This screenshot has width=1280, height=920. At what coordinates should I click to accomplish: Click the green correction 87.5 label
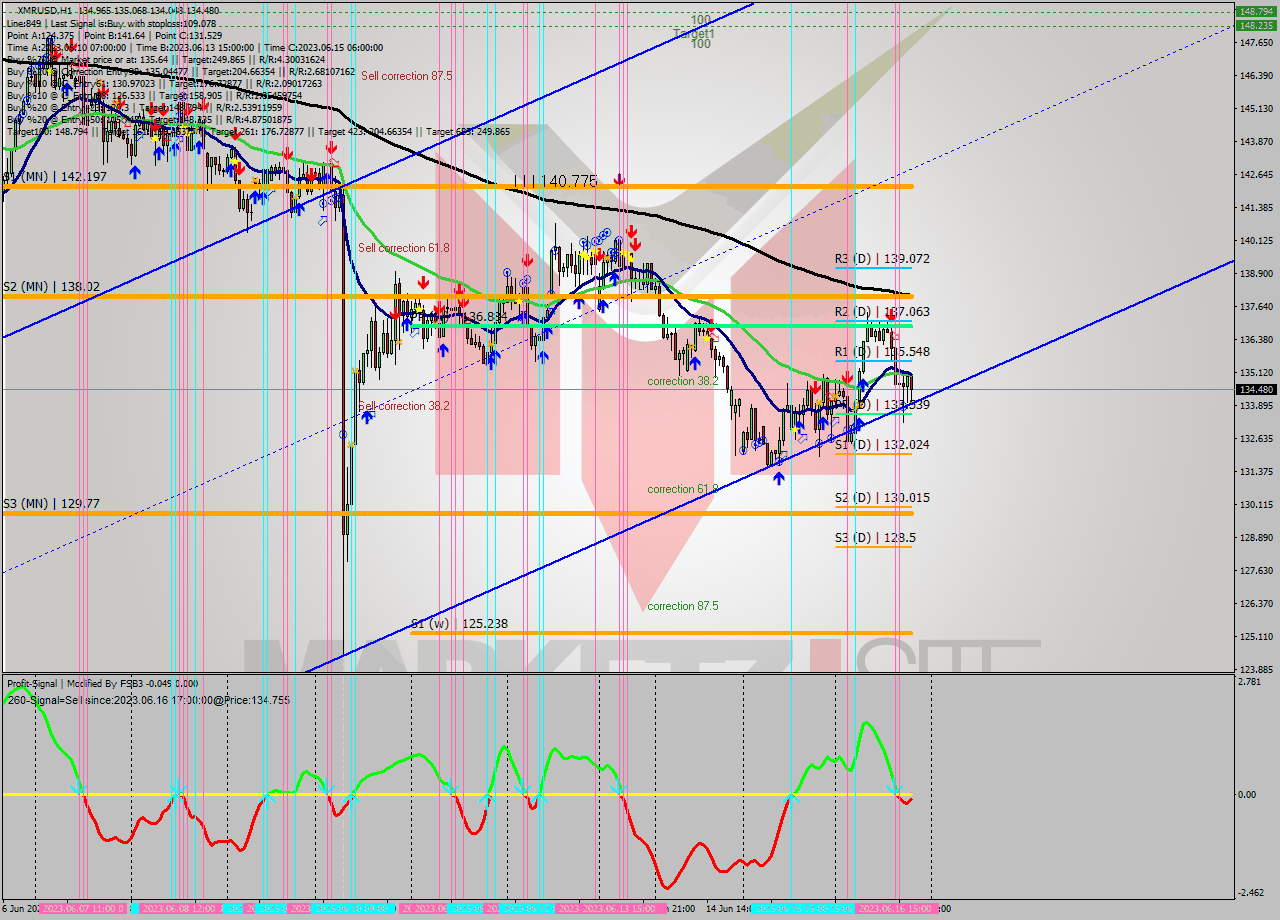(x=682, y=606)
